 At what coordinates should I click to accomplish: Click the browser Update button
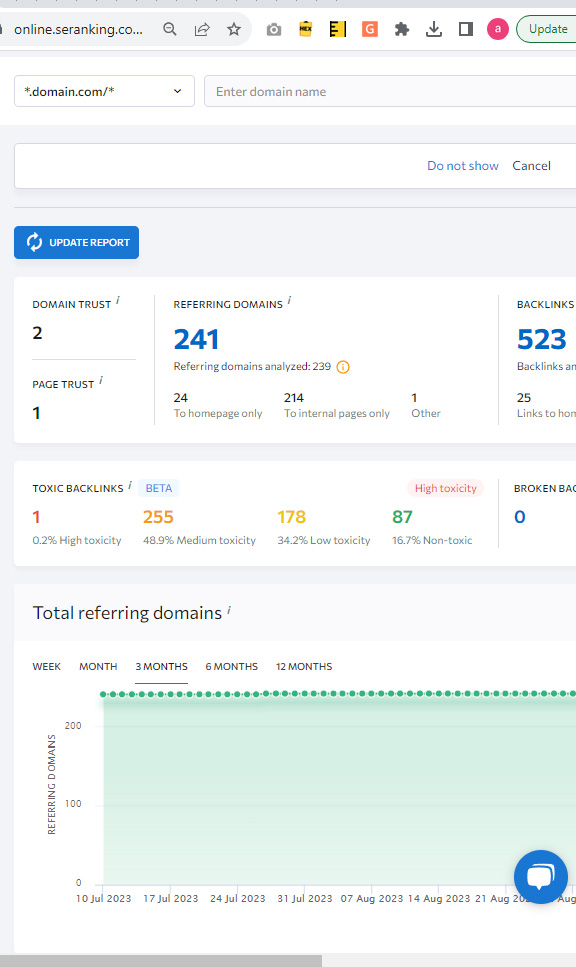tap(548, 29)
